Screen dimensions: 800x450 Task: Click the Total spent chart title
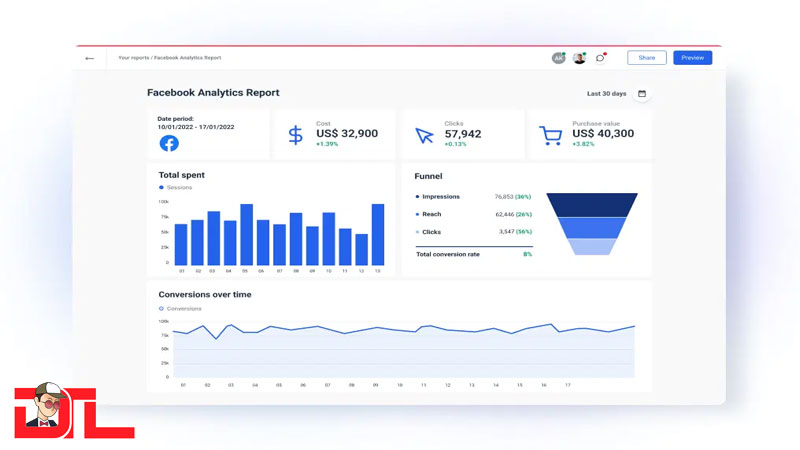(x=182, y=175)
